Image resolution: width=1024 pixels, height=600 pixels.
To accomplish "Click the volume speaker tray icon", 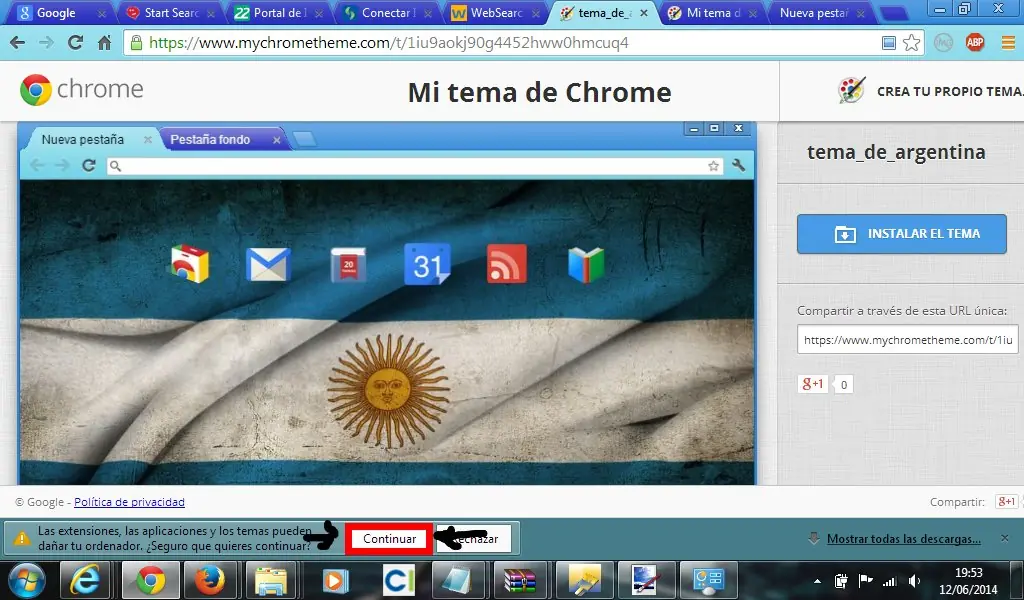I will [x=915, y=580].
